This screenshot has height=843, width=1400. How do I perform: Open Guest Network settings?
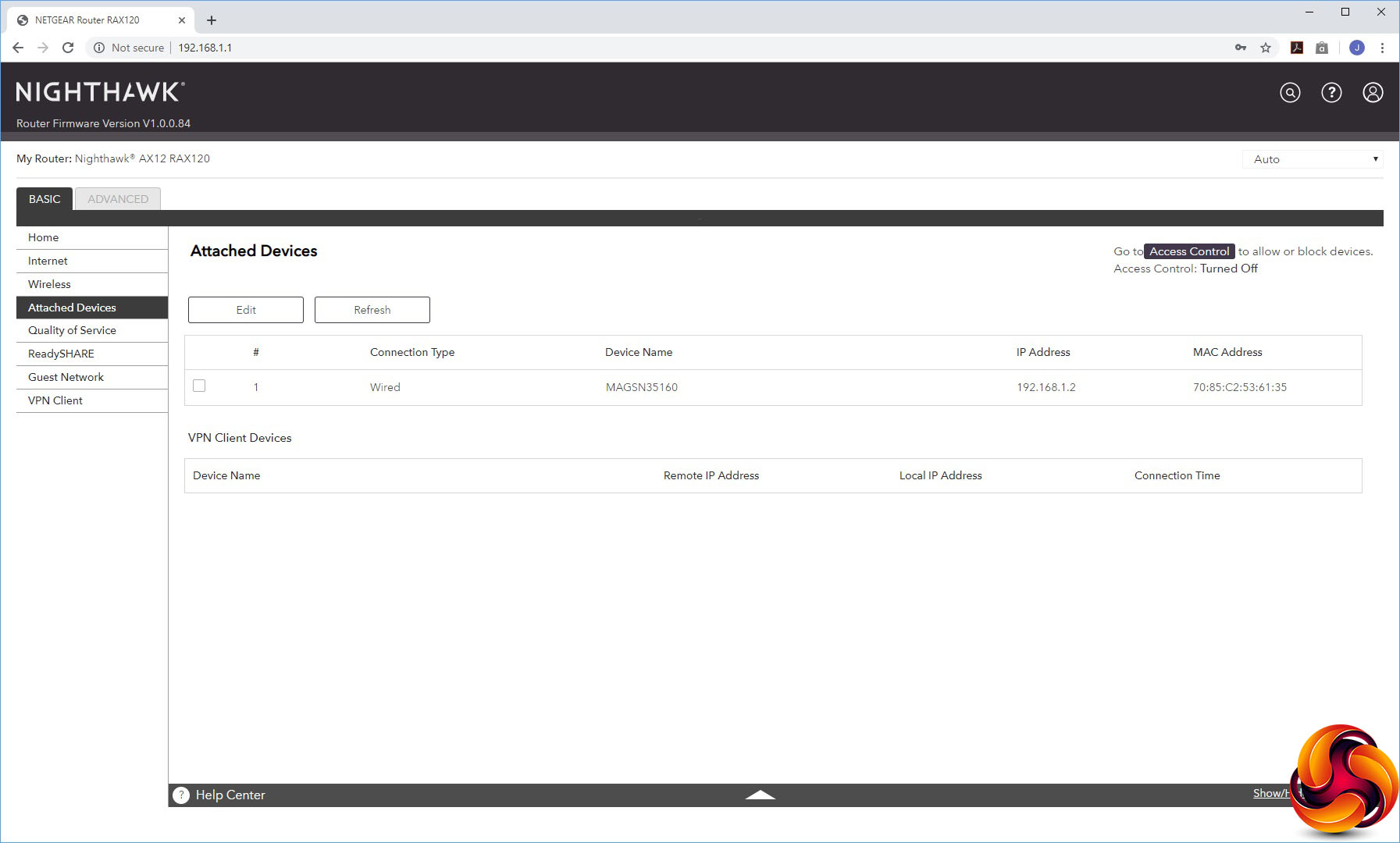[x=92, y=377]
